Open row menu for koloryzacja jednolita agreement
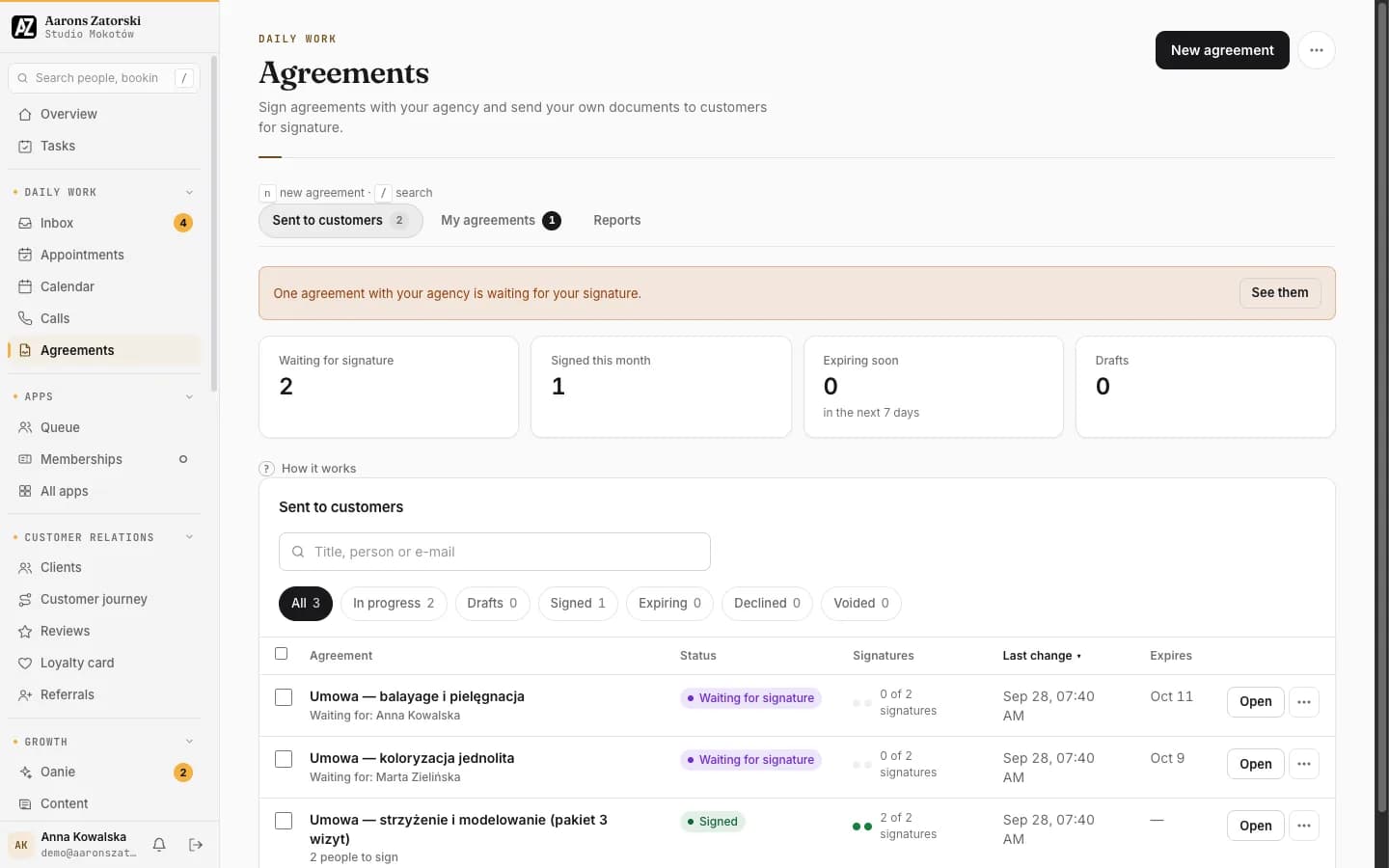Viewport: 1389px width, 868px height. pos(1304,764)
